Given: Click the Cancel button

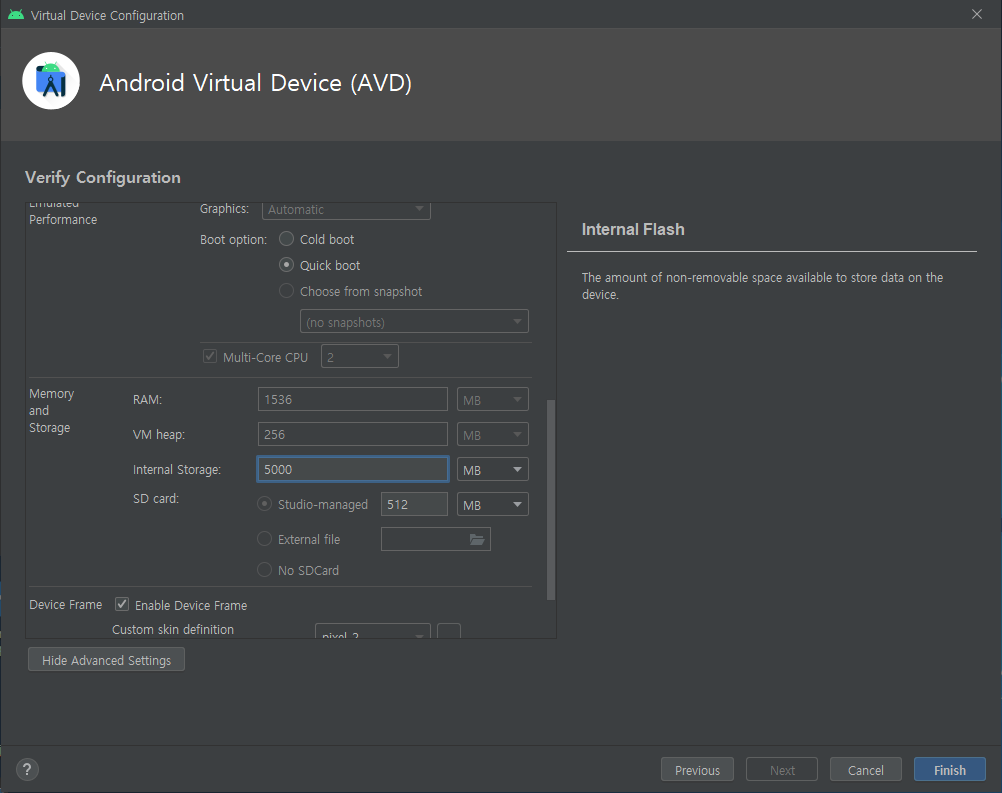Looking at the screenshot, I should click(x=866, y=769).
